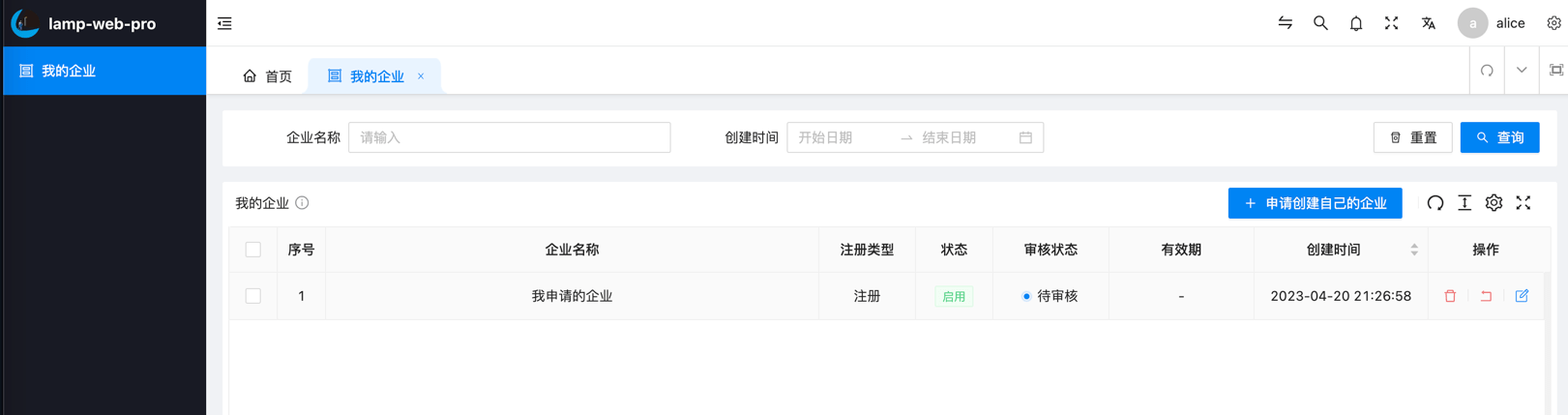
Task: Collapse the sidebar menu with fold icon
Action: (x=224, y=23)
